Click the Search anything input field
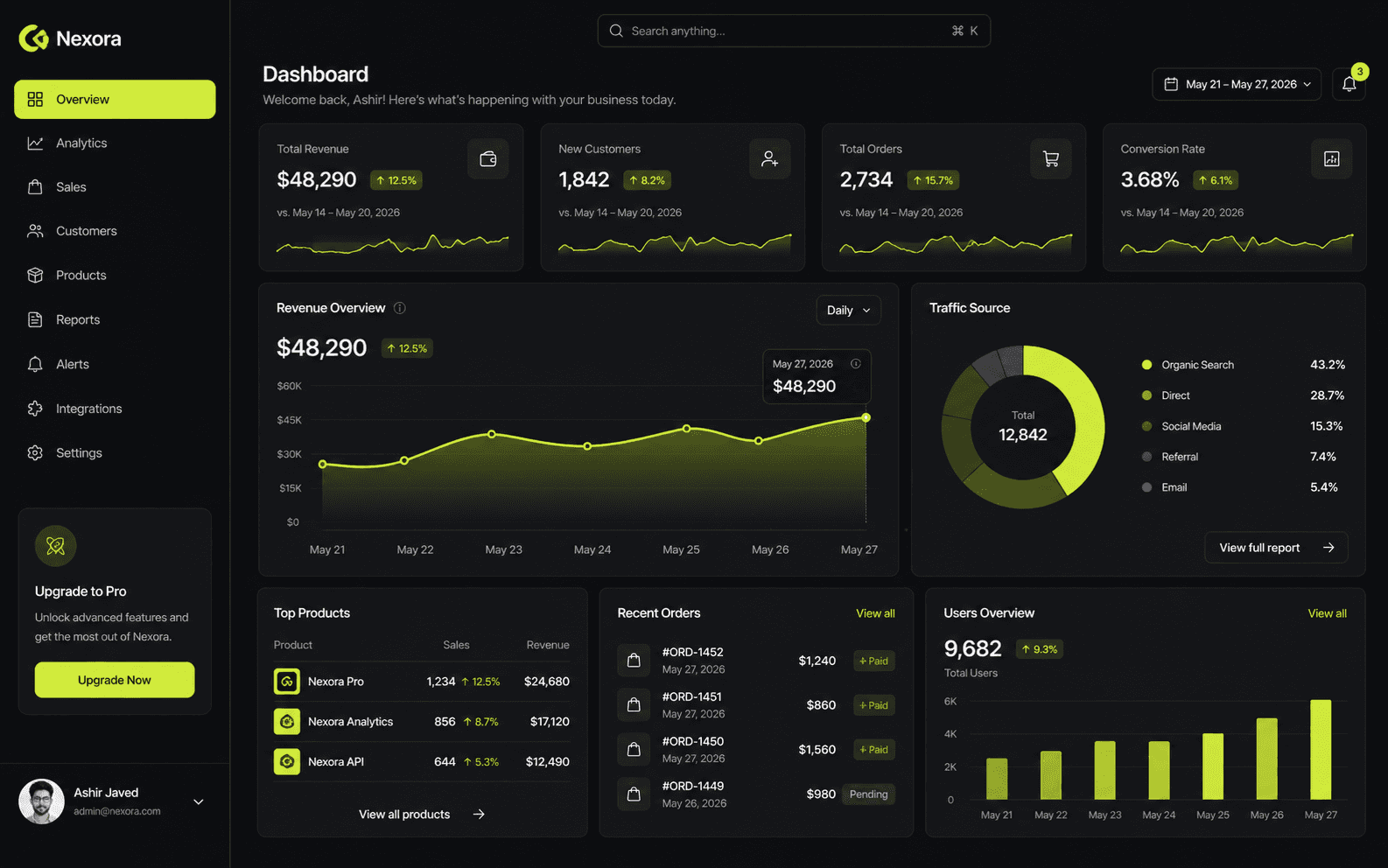The height and width of the screenshot is (868, 1388). [794, 31]
